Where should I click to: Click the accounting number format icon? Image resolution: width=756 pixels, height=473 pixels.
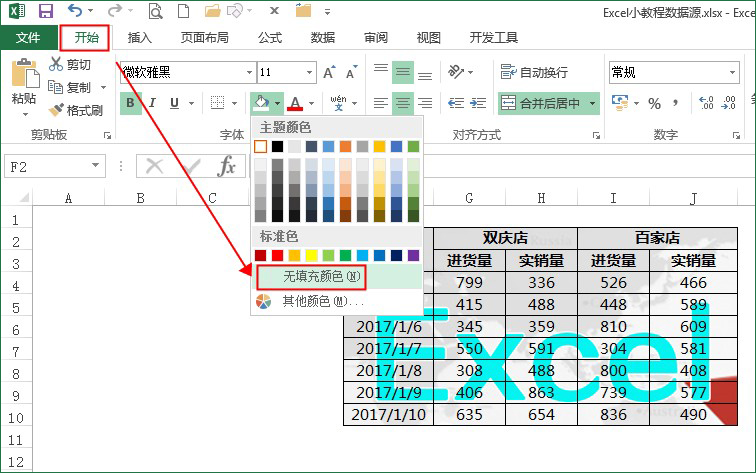[620, 103]
